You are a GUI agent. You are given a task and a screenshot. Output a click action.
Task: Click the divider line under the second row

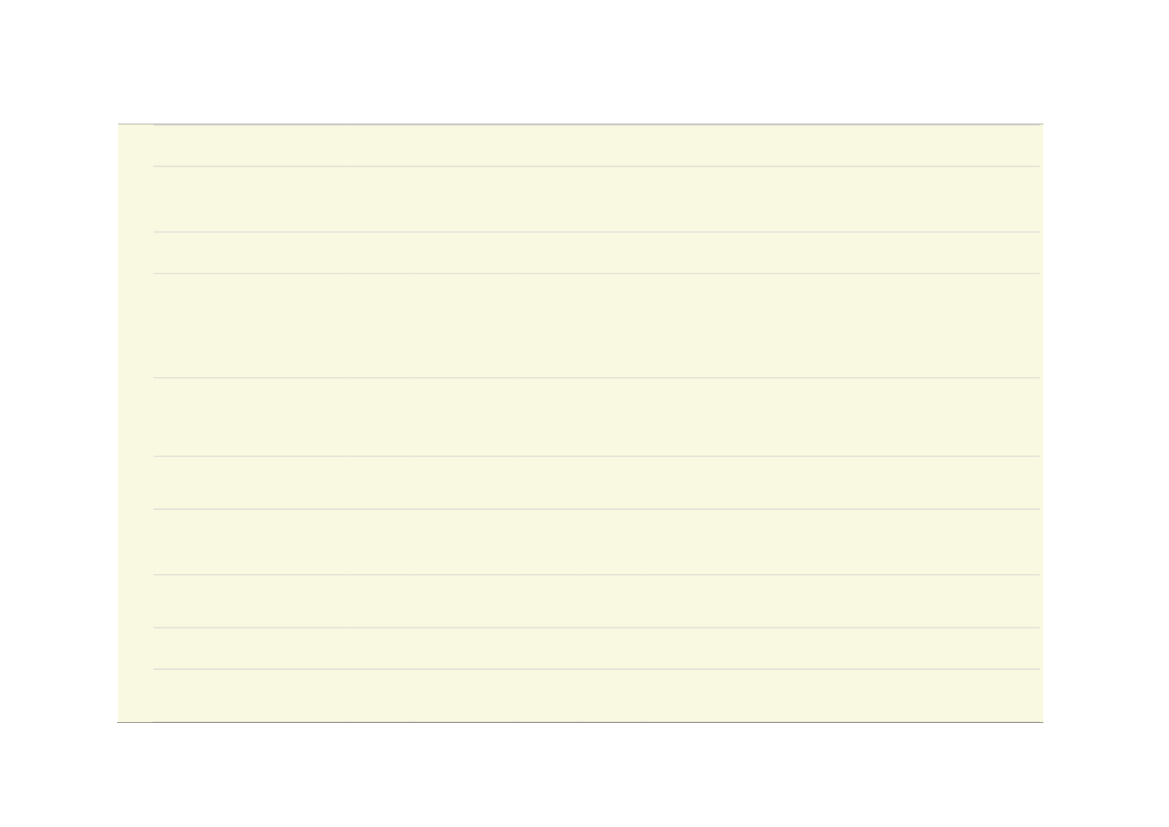596,232
